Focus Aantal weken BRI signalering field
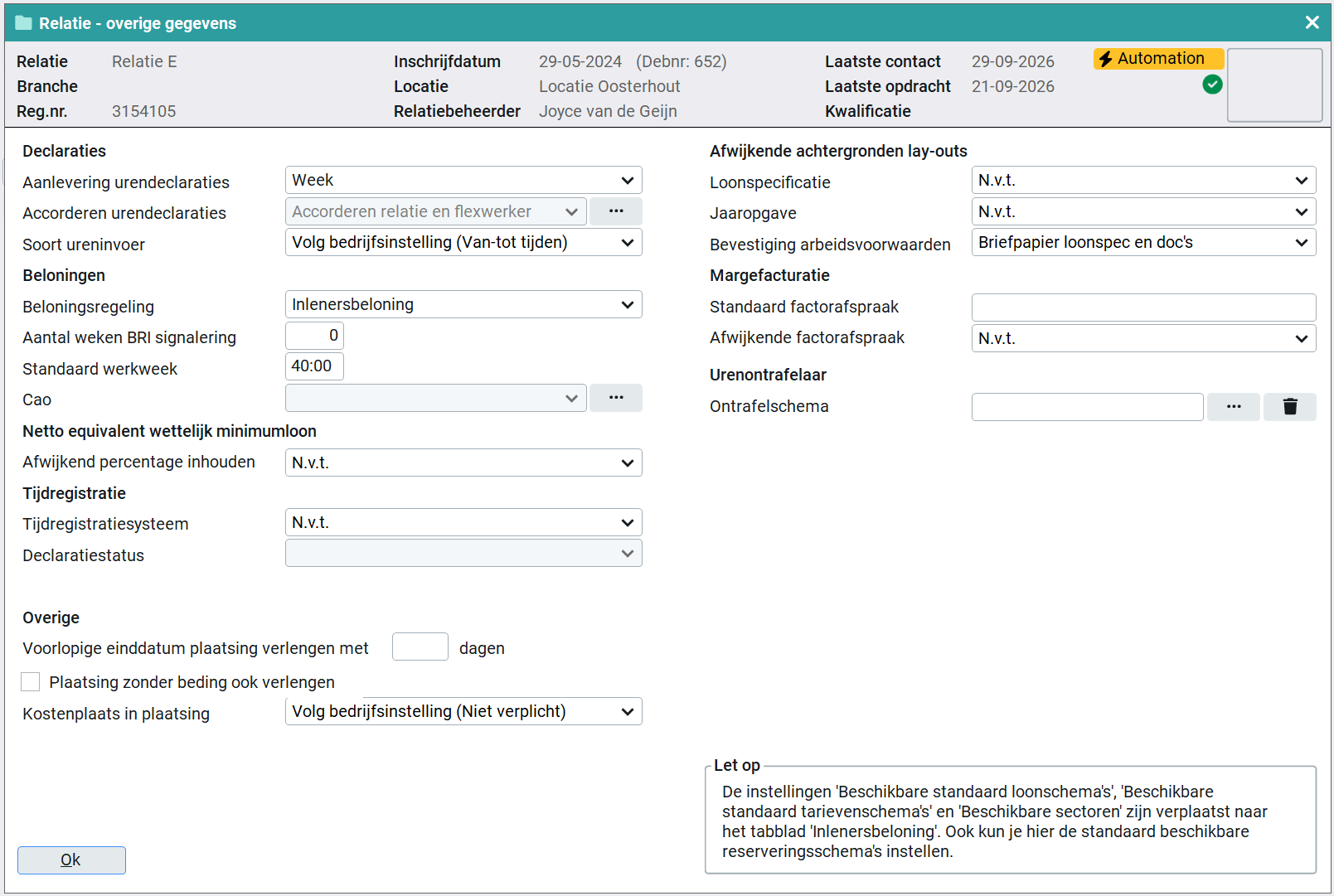Image resolution: width=1334 pixels, height=896 pixels. [x=314, y=336]
